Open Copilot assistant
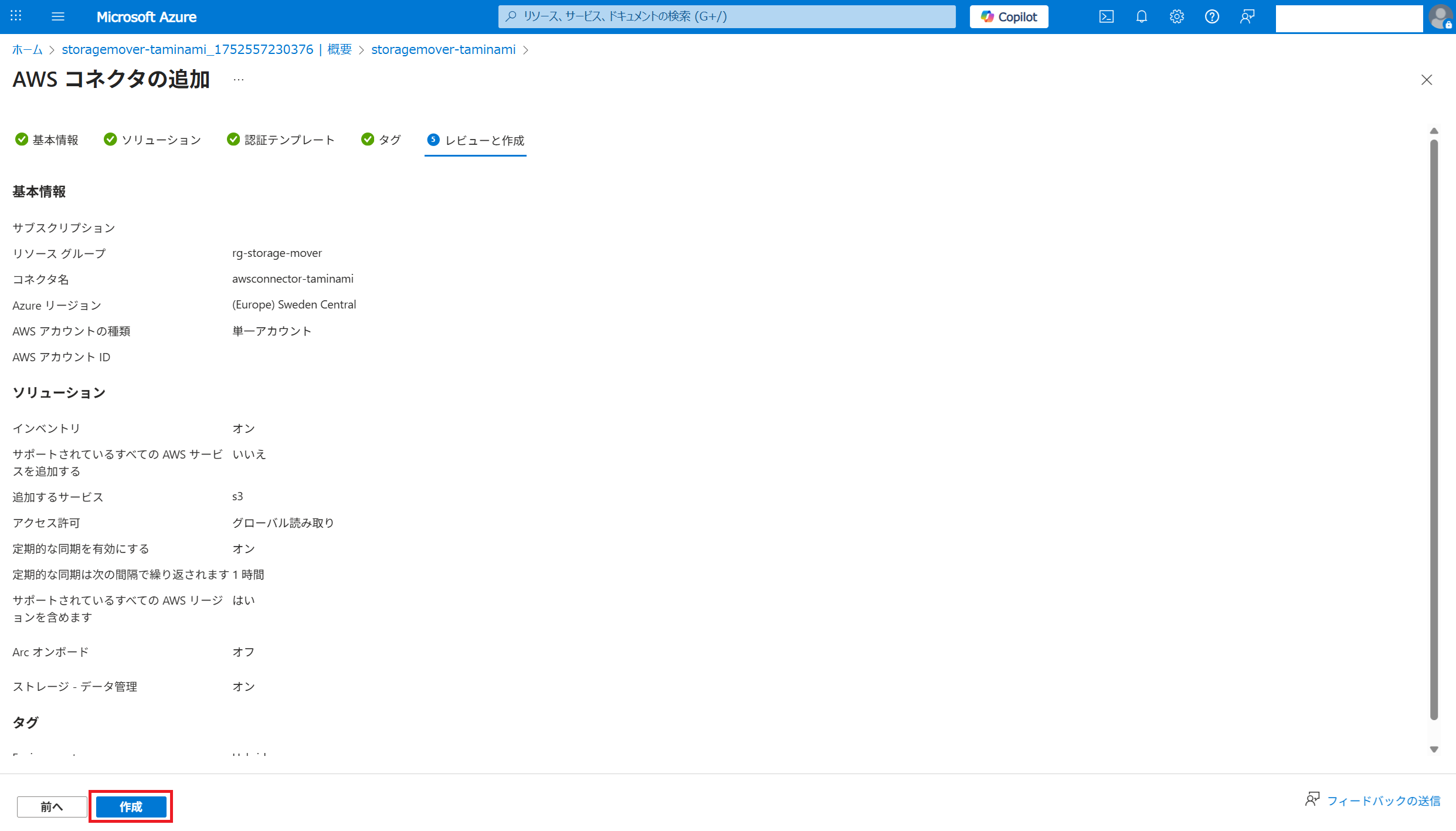The image size is (1456, 831). (1009, 16)
